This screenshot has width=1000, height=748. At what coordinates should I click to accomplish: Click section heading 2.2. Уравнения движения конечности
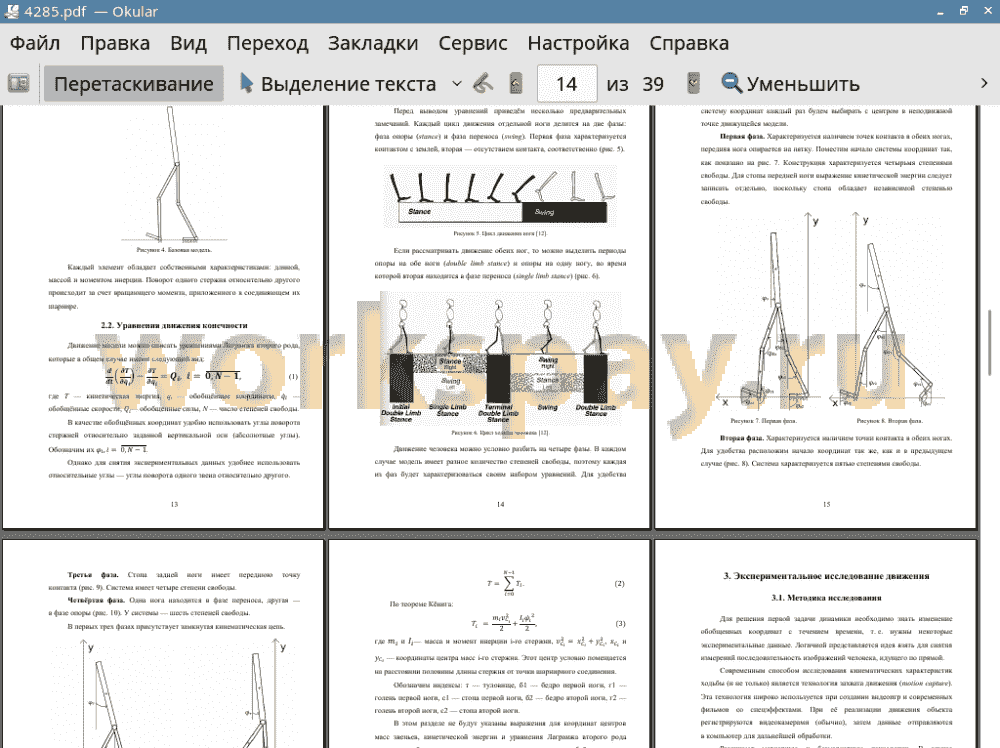[x=174, y=325]
